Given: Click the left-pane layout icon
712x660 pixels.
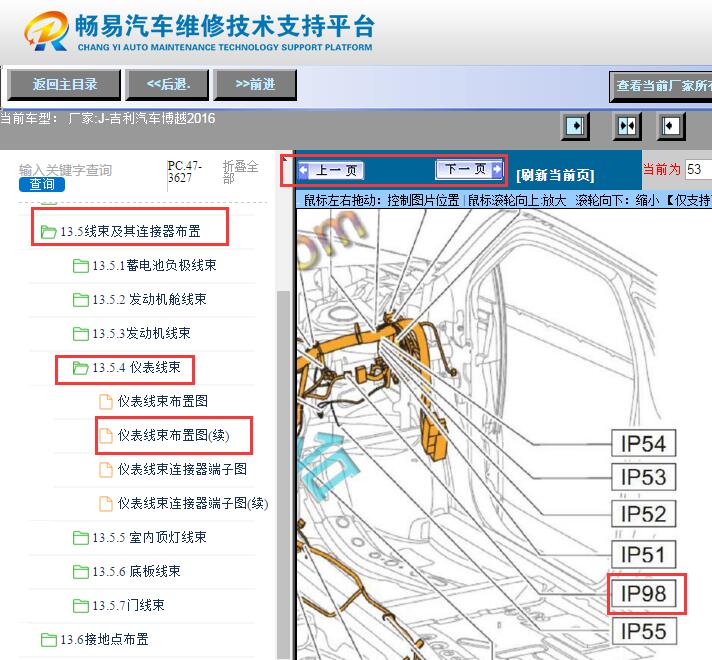Looking at the screenshot, I should tap(575, 125).
